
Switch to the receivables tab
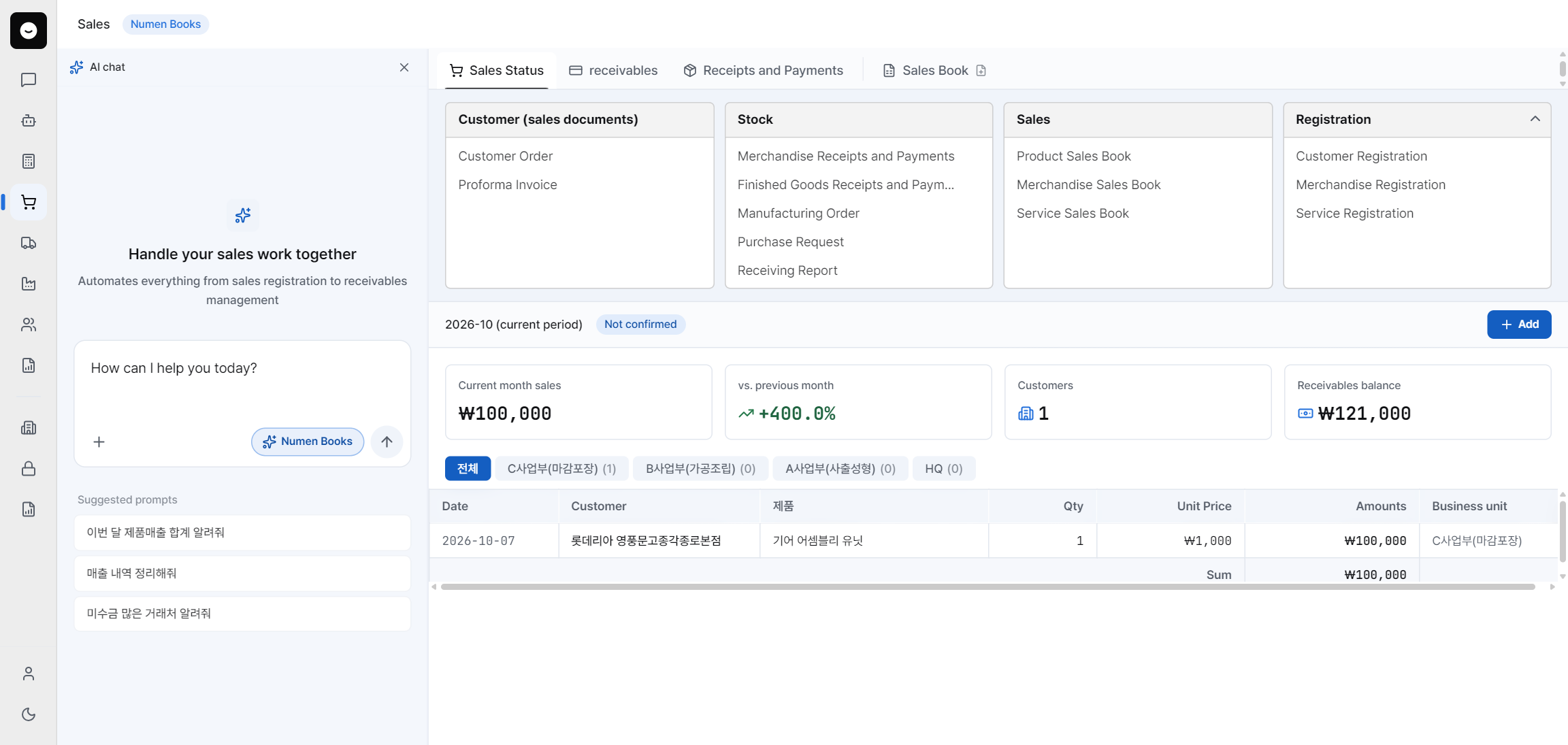pyautogui.click(x=613, y=71)
